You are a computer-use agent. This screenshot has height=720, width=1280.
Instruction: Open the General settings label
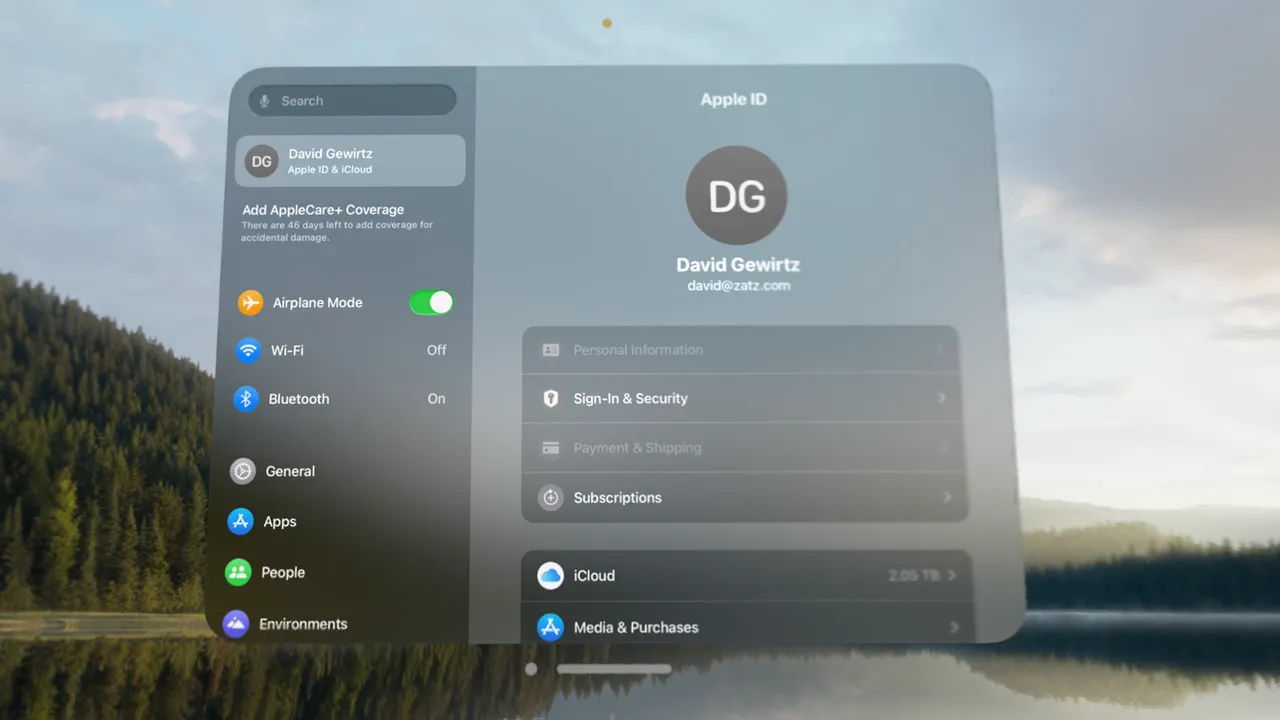pos(290,471)
